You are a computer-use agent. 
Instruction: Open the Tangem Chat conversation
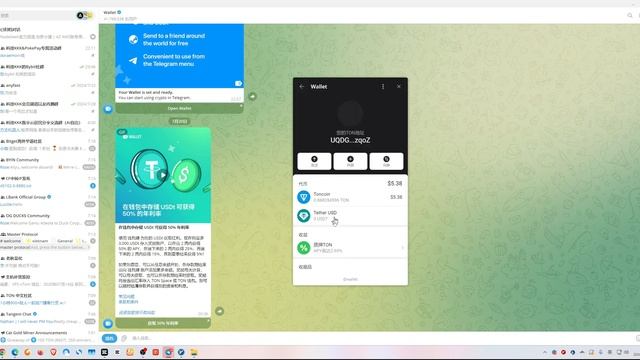[49, 318]
